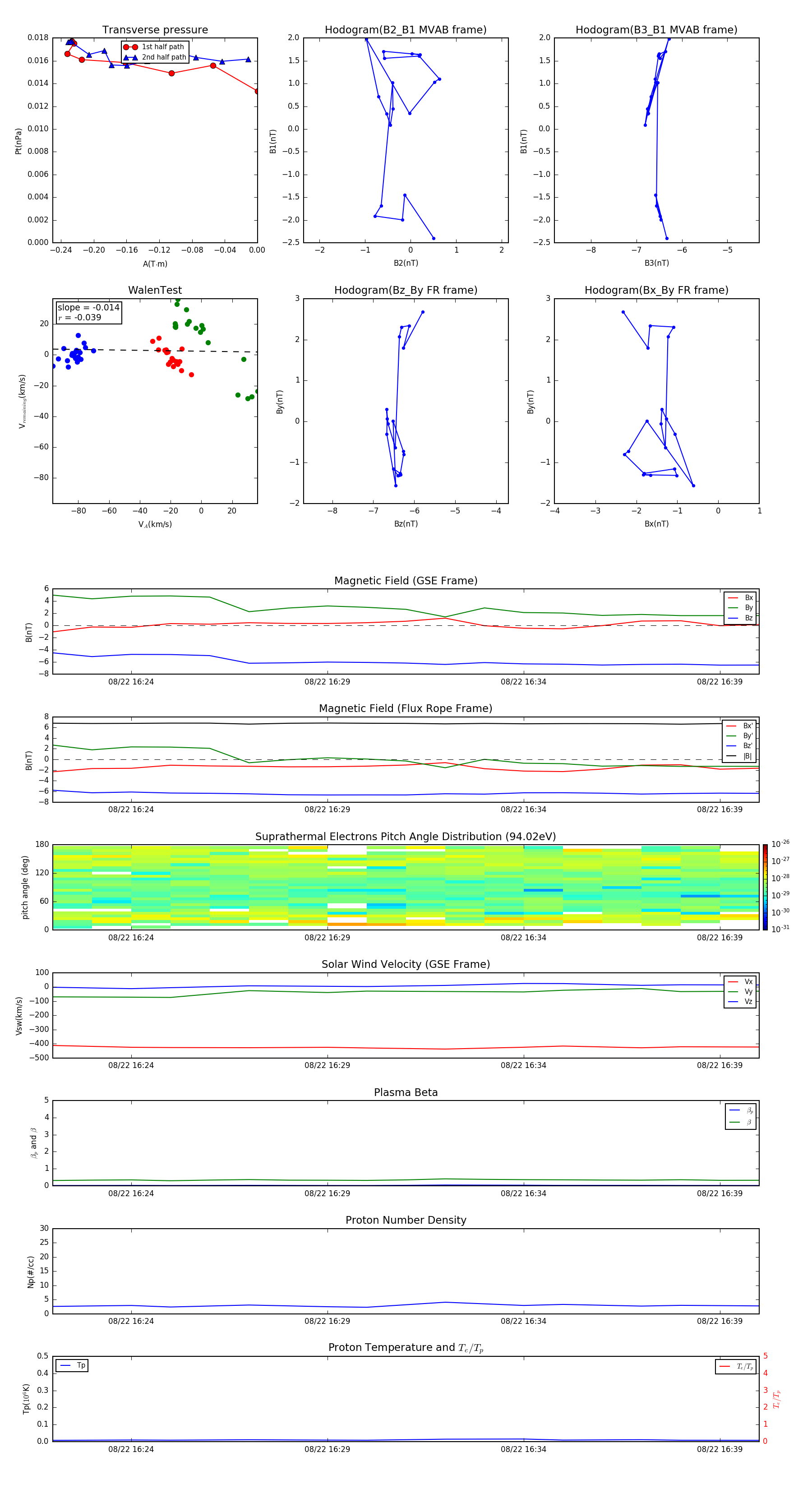Screen dimensions: 812x1489
Task: Click the 'pitch angle (deg)' axis label
Action: pyautogui.click(x=25, y=887)
